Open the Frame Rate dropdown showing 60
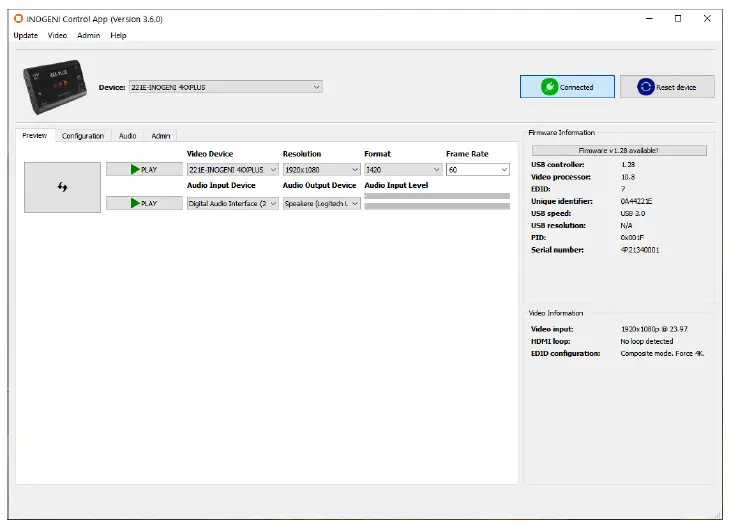This screenshot has height=525, width=741. pyautogui.click(x=478, y=170)
